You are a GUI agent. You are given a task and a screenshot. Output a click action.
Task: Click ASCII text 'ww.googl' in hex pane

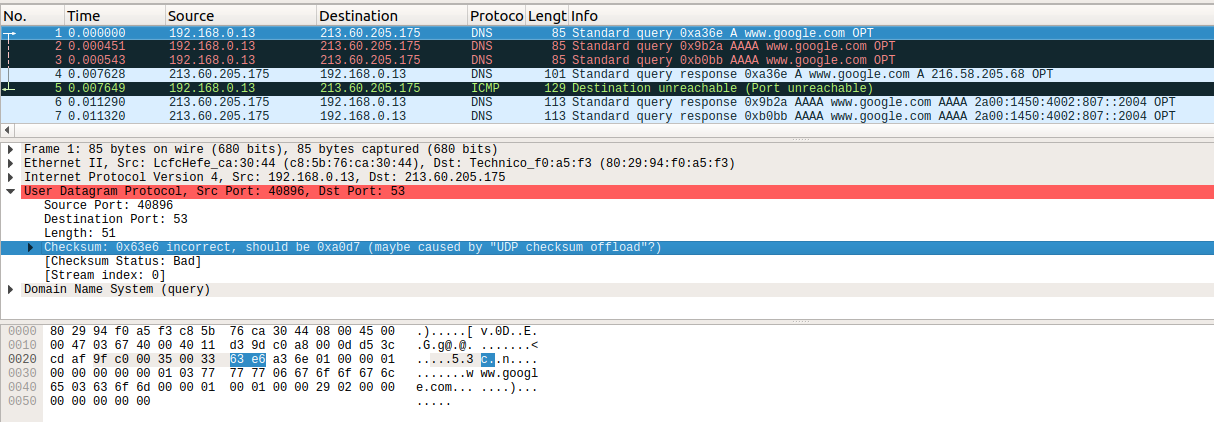(x=509, y=373)
